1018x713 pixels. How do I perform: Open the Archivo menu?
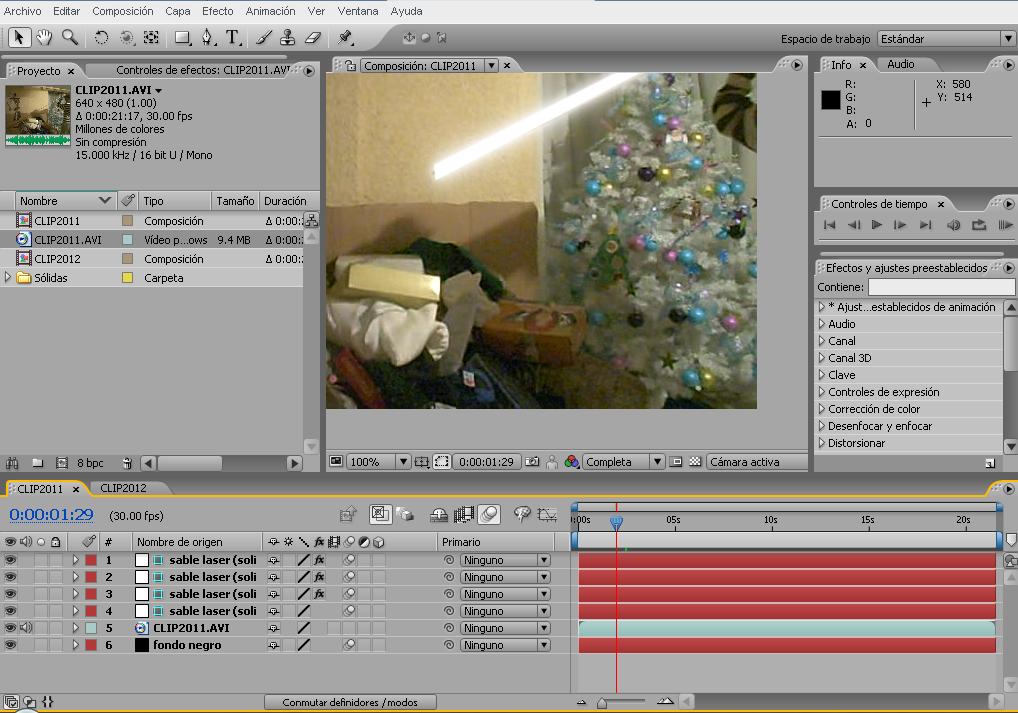tap(23, 11)
